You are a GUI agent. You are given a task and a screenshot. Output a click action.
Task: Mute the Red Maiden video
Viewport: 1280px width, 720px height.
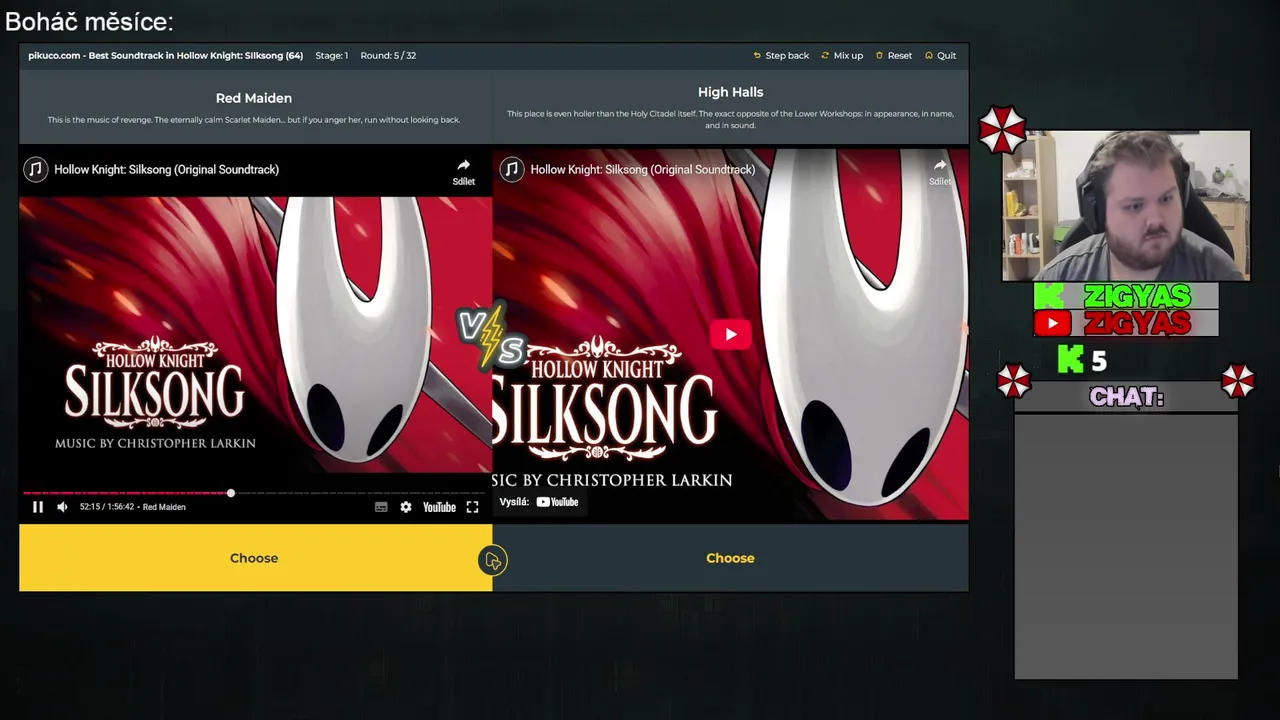[62, 507]
